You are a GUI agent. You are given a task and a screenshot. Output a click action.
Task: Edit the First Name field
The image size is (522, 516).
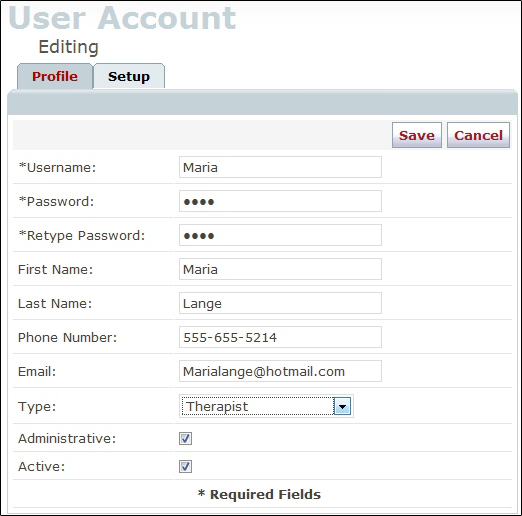tap(280, 269)
